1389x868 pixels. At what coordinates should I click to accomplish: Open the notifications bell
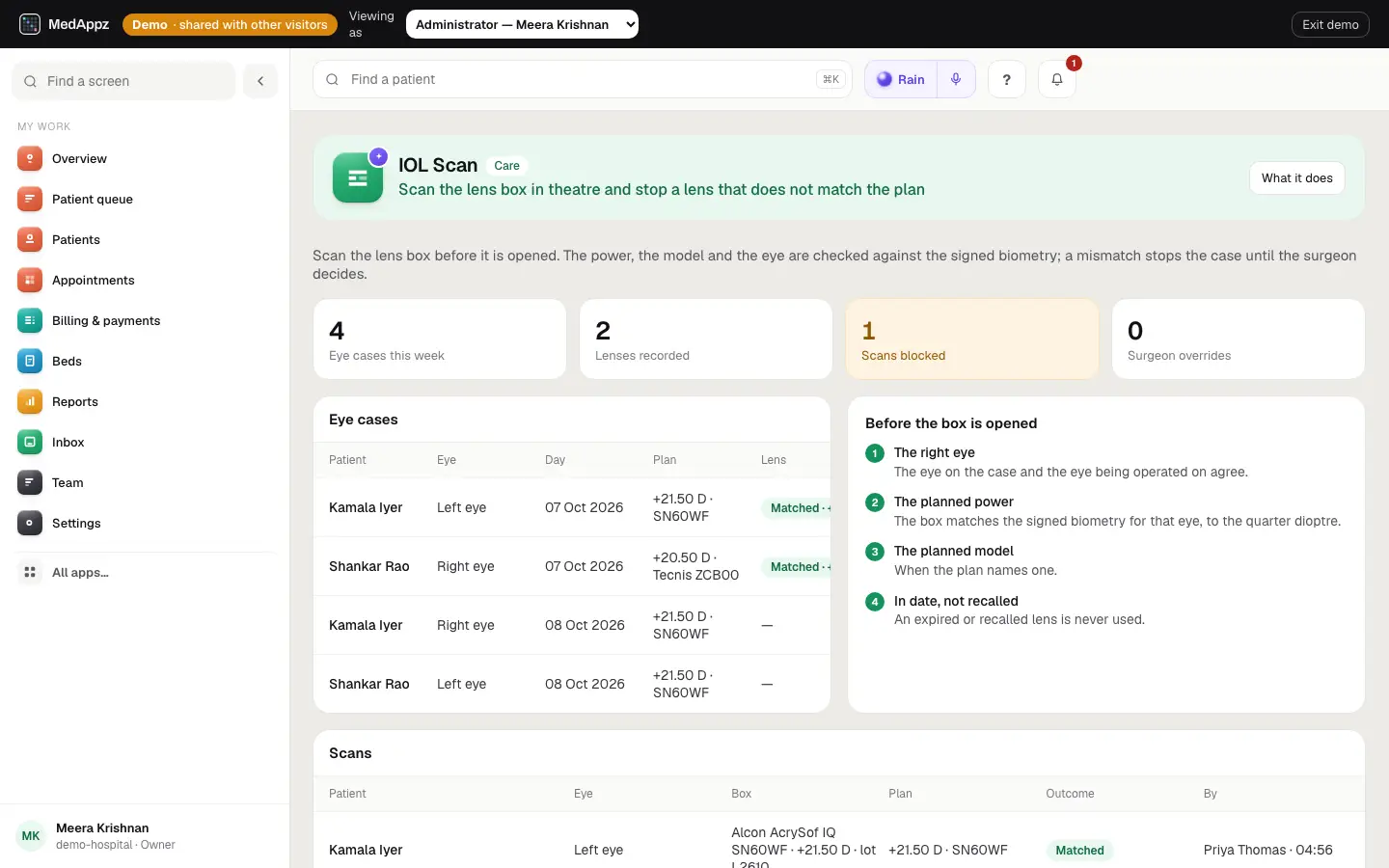pyautogui.click(x=1057, y=79)
